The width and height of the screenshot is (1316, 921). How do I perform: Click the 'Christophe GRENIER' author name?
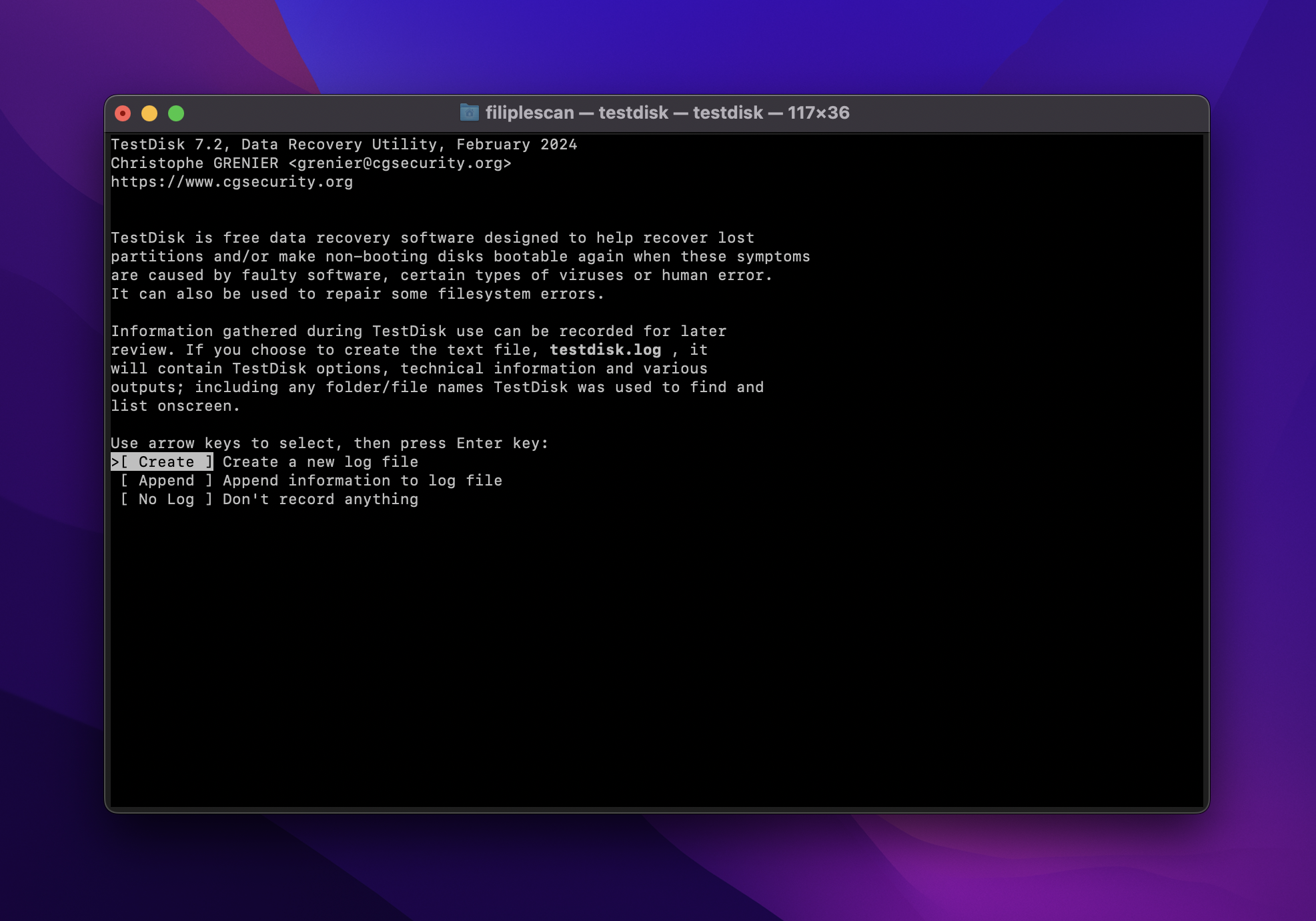[194, 163]
